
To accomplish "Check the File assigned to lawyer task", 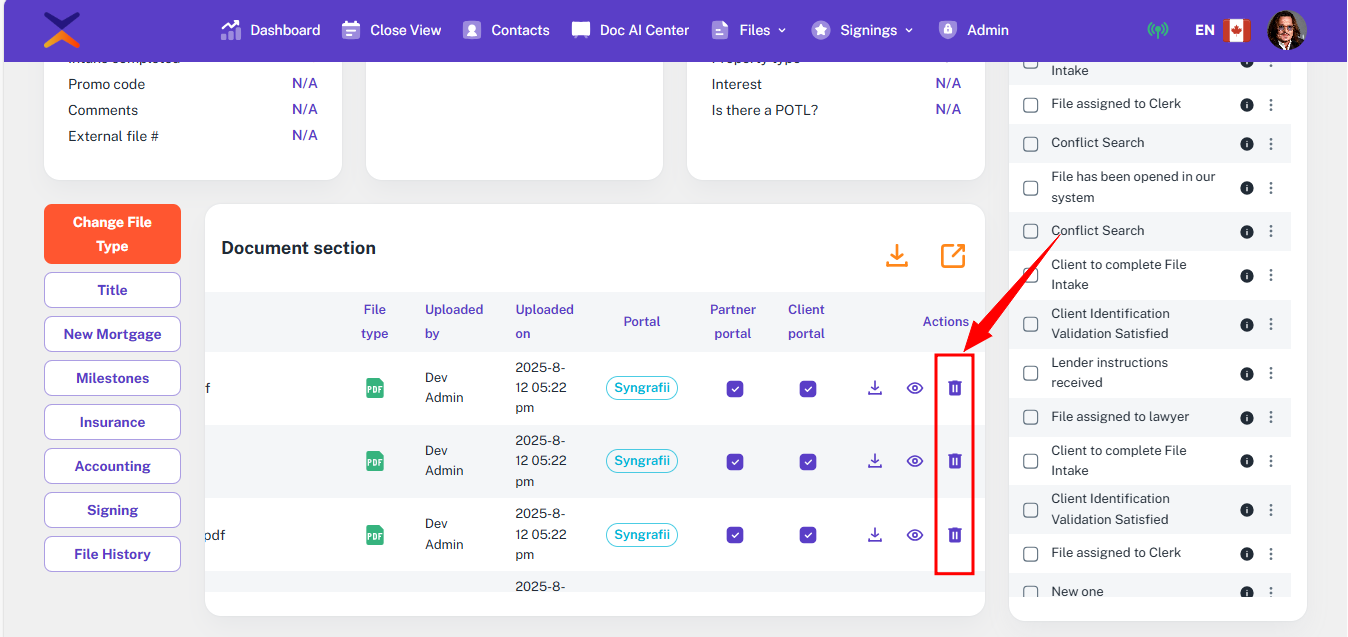I will pyautogui.click(x=1031, y=417).
